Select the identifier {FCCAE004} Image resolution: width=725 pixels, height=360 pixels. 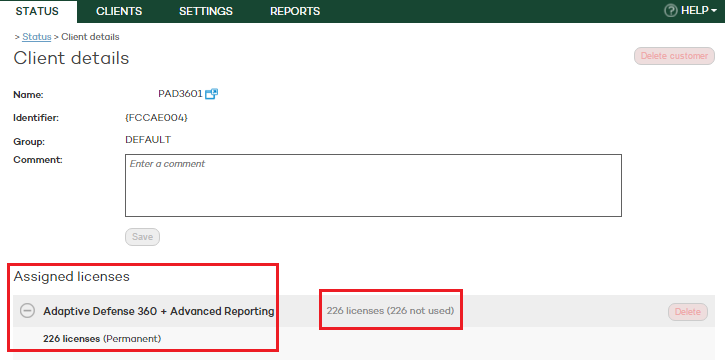point(156,118)
